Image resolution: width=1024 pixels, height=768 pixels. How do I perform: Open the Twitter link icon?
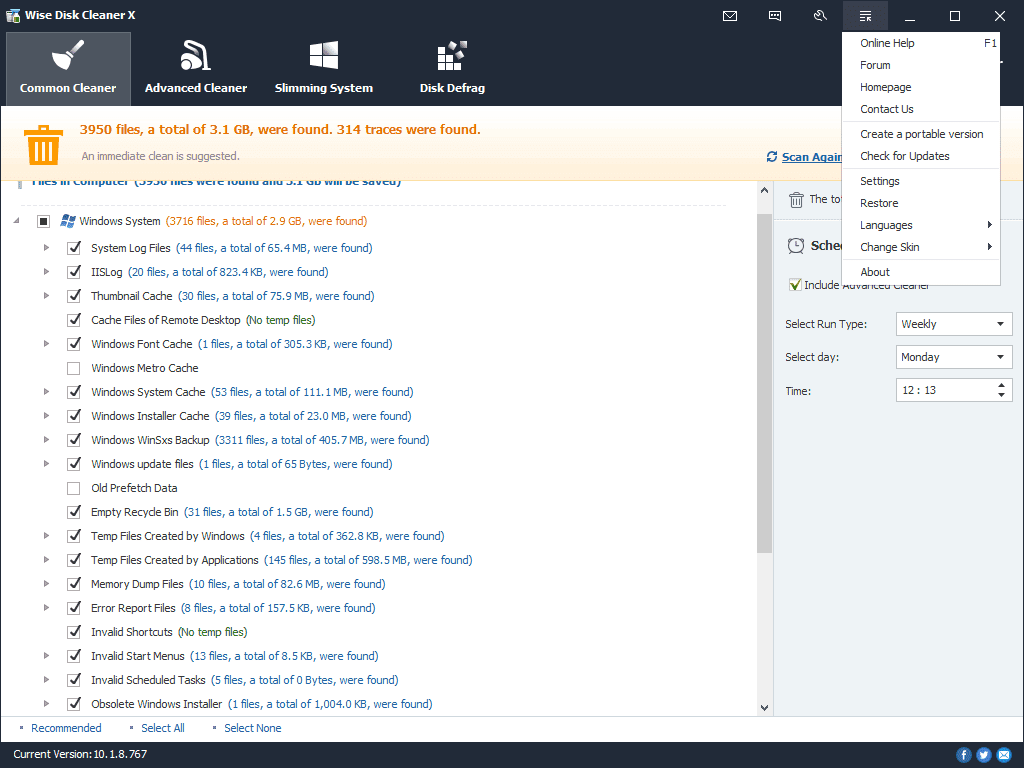pos(984,755)
